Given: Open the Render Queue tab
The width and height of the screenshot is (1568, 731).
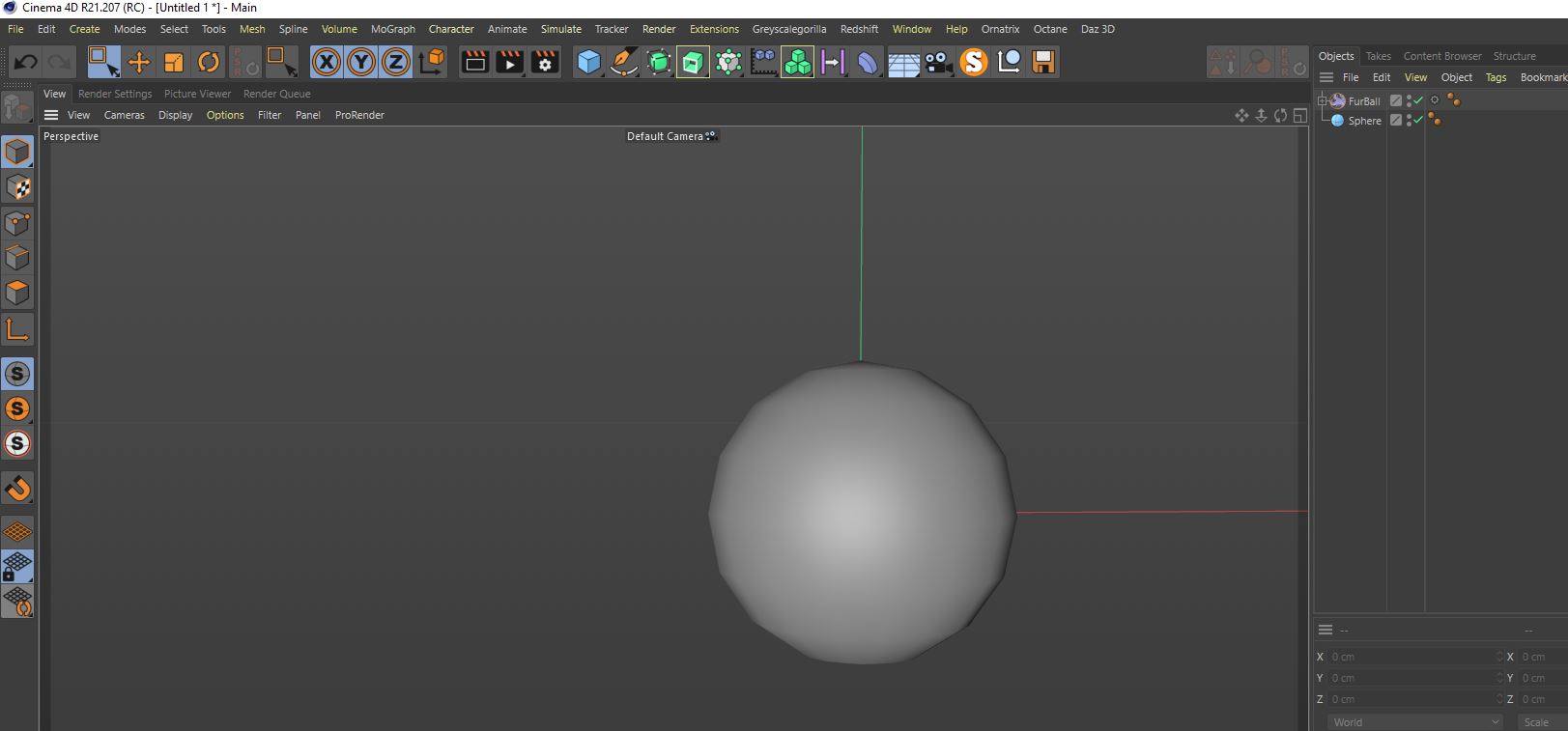Looking at the screenshot, I should click(x=276, y=94).
